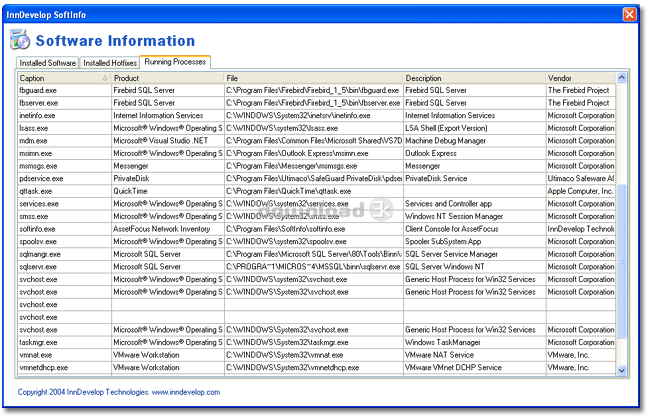Sort by the Description column header
Screen dimensions: 652x419
tap(474, 78)
